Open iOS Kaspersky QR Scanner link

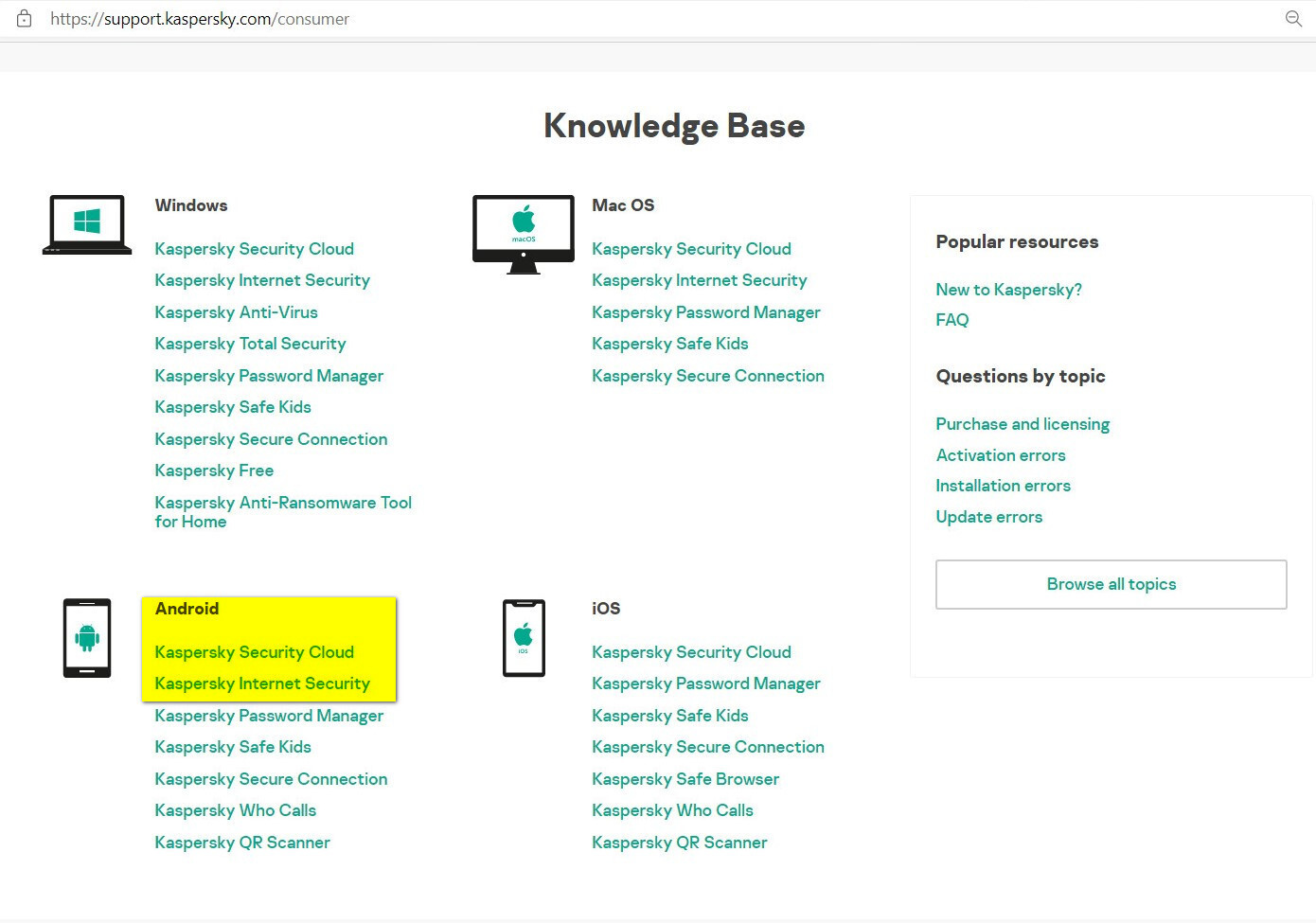tap(680, 843)
